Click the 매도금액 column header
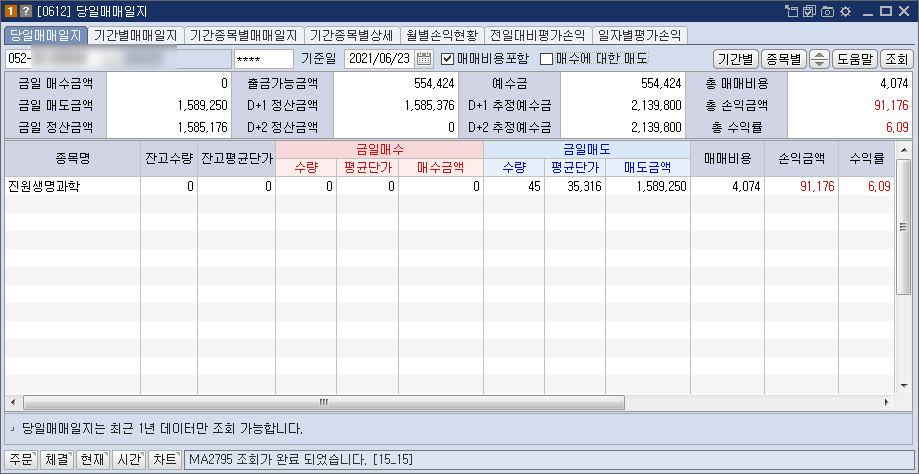The width and height of the screenshot is (919, 474). (x=648, y=168)
